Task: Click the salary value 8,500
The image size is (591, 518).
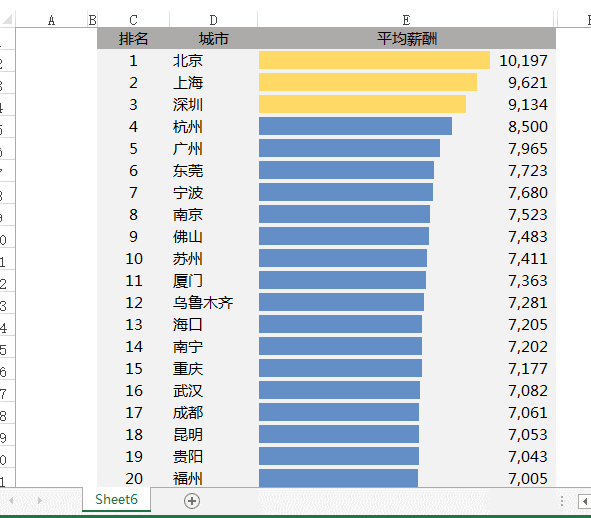Action: tap(527, 126)
